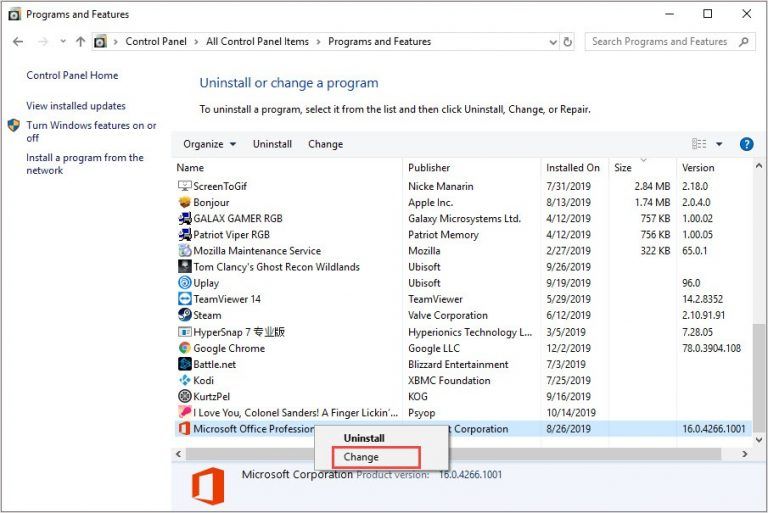This screenshot has width=768, height=513.
Task: Click the Google Chrome icon
Action: tap(184, 348)
